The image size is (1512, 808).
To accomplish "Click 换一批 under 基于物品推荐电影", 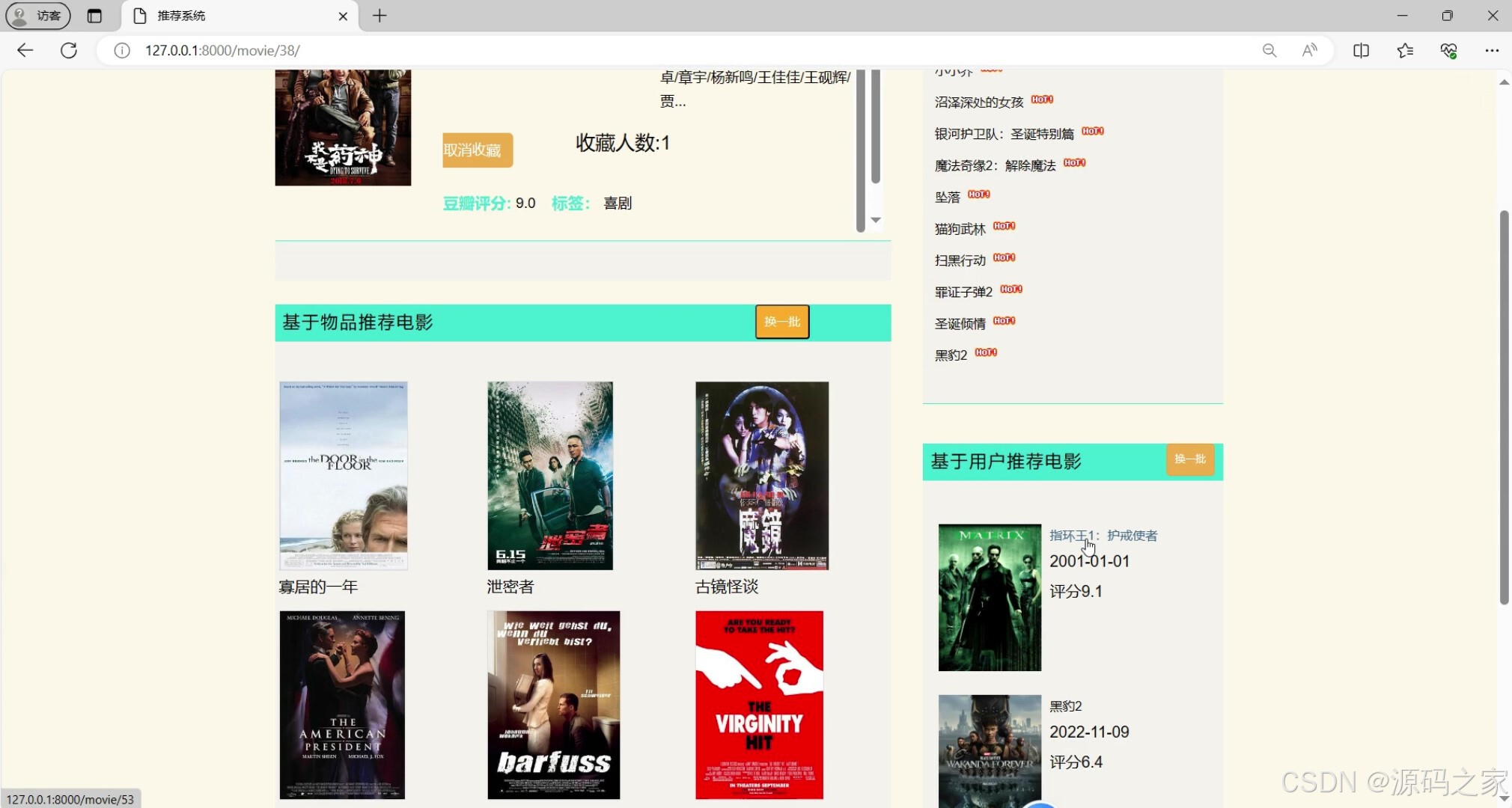I will [x=781, y=322].
